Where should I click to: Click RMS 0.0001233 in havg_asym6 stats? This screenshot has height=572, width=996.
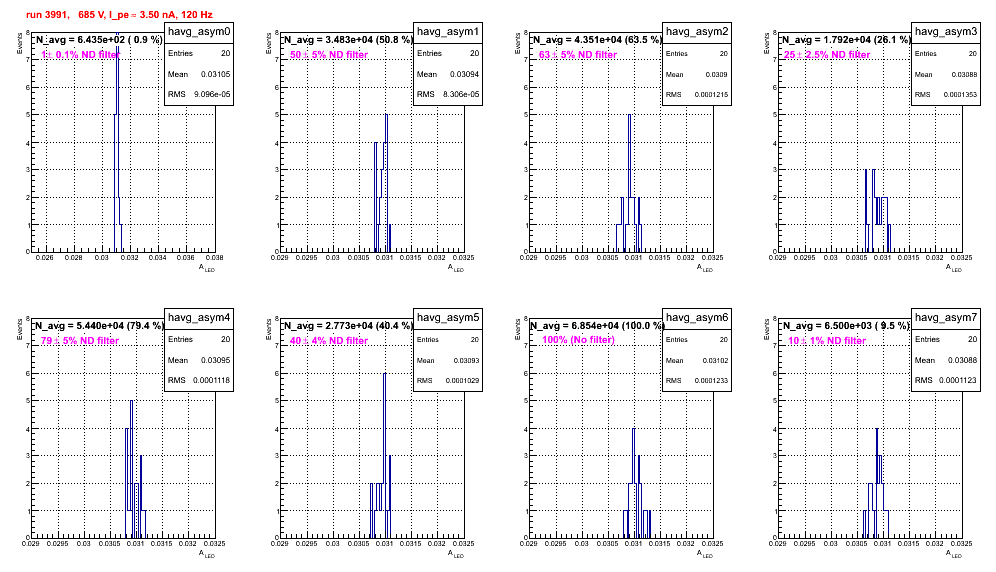click(x=697, y=381)
